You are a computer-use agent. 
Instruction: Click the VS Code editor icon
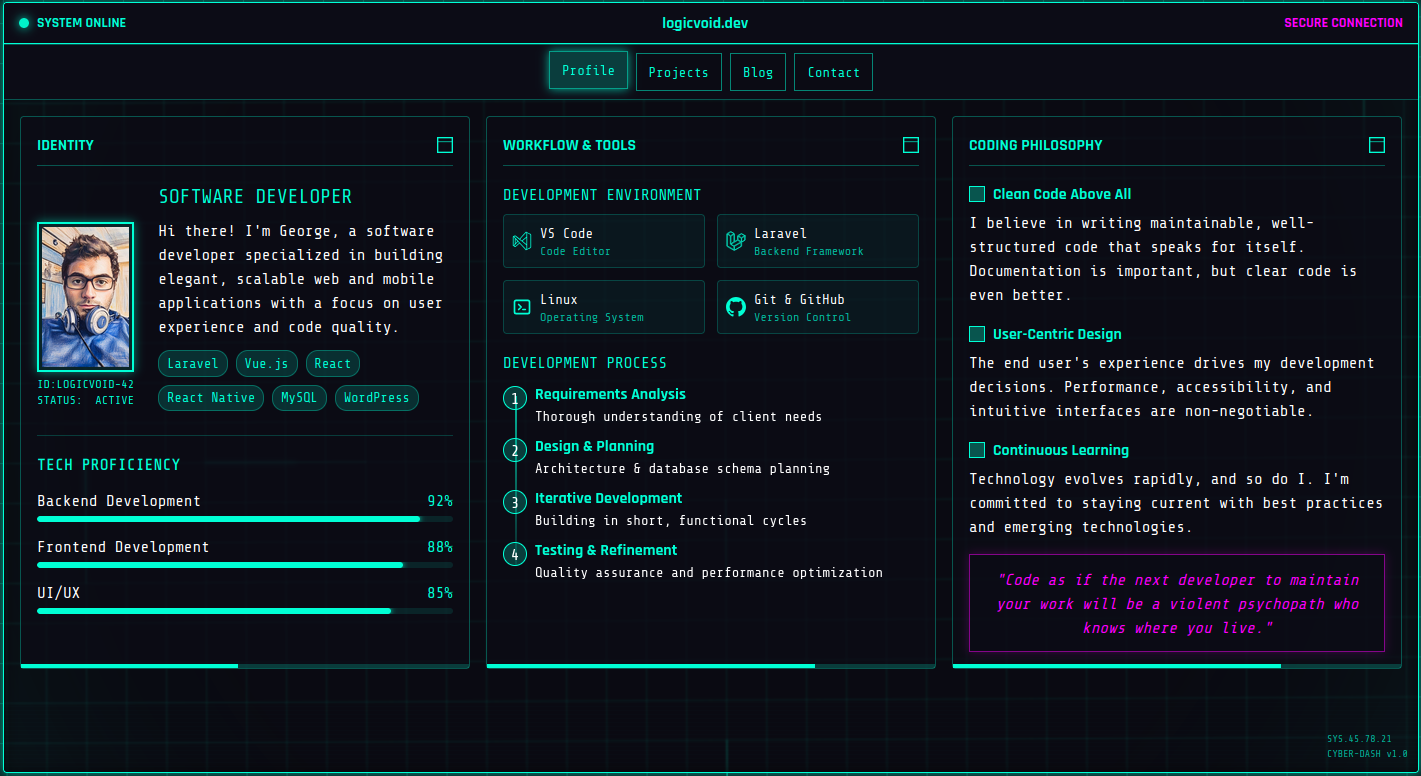521,241
